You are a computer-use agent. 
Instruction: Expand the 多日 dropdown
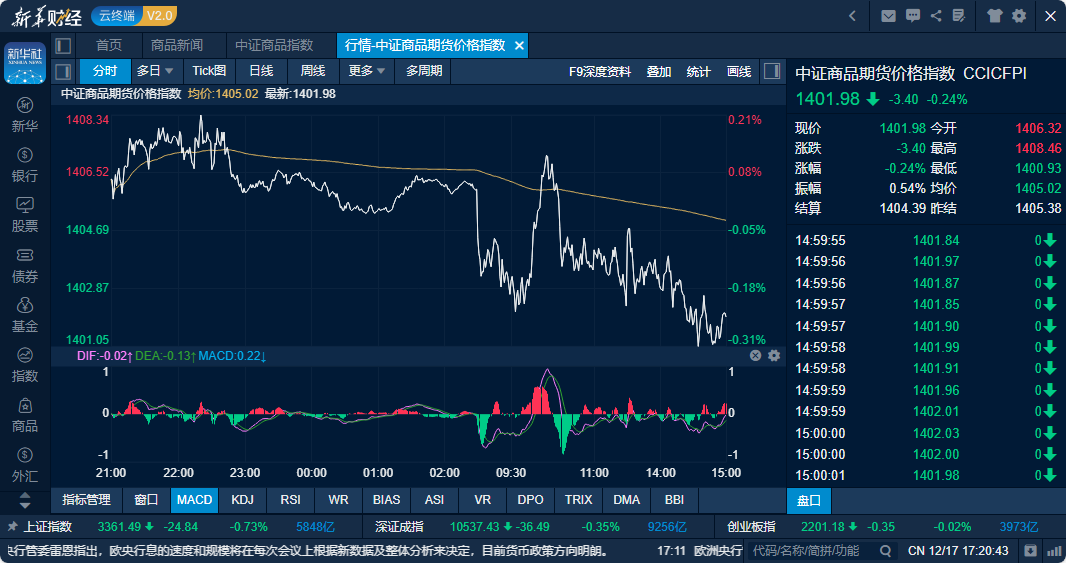tap(155, 71)
